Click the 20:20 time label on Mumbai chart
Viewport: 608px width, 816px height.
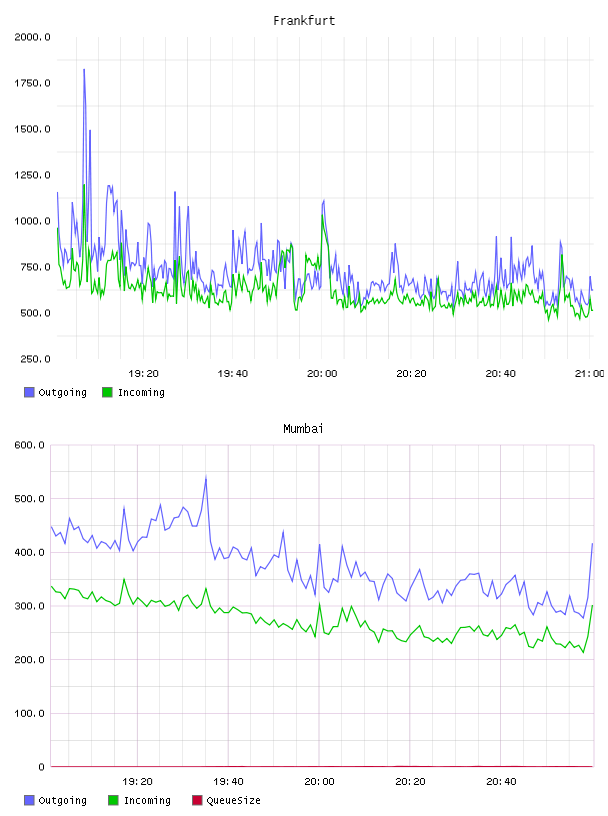[410, 782]
